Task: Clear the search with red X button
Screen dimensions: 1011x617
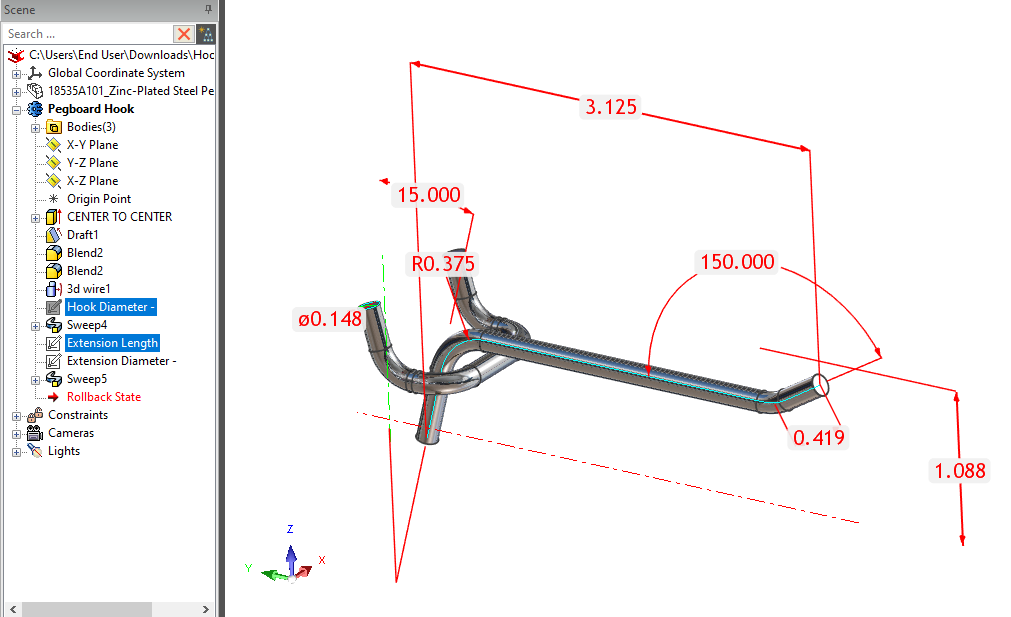Action: pyautogui.click(x=184, y=34)
